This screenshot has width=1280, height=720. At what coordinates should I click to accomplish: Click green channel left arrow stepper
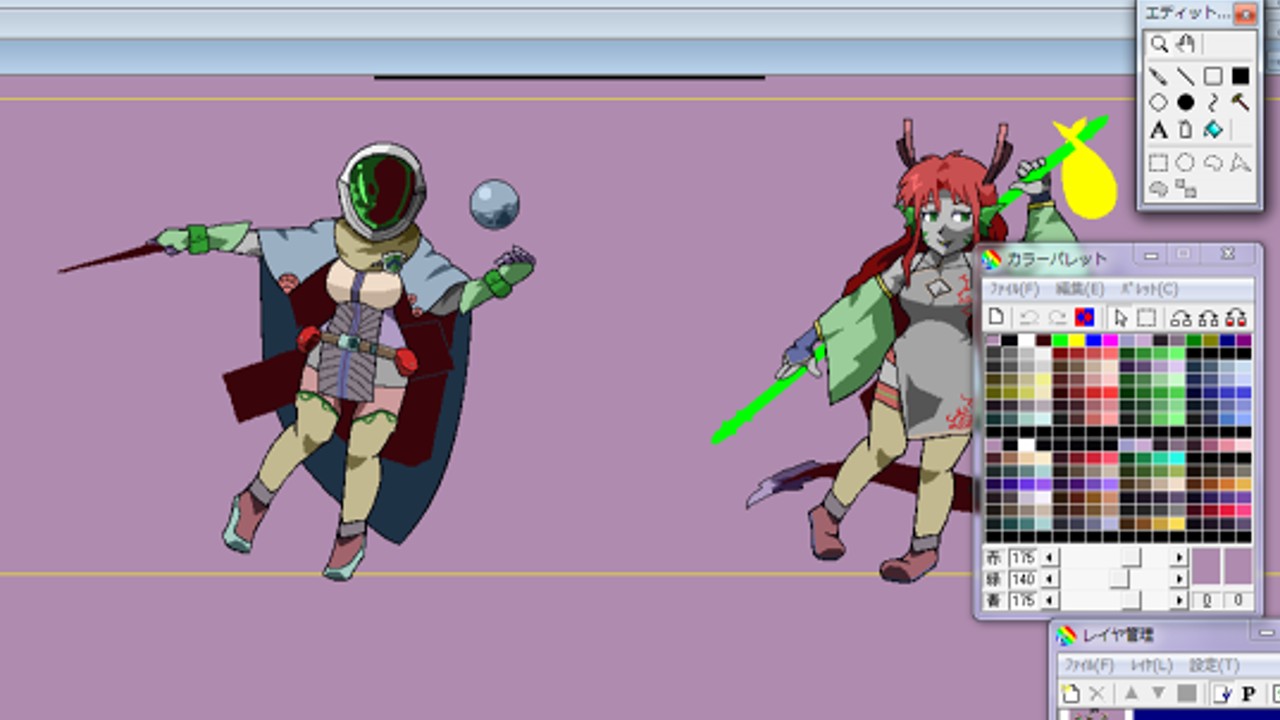(x=1049, y=579)
